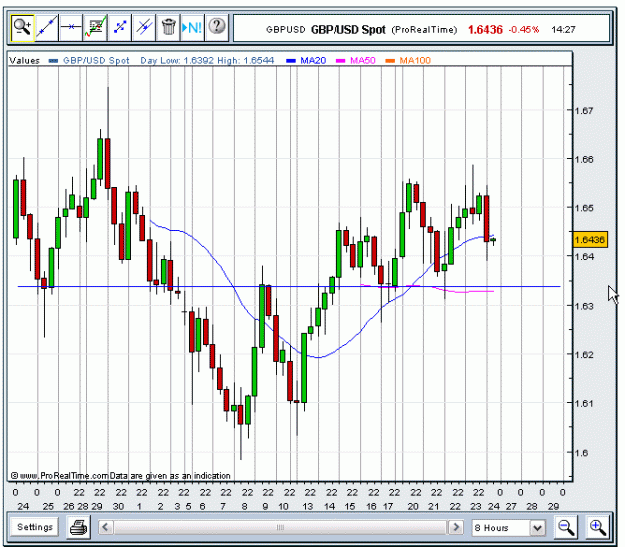The width and height of the screenshot is (625, 547).
Task: Click the 1.6 price axis label
Action: point(581,453)
